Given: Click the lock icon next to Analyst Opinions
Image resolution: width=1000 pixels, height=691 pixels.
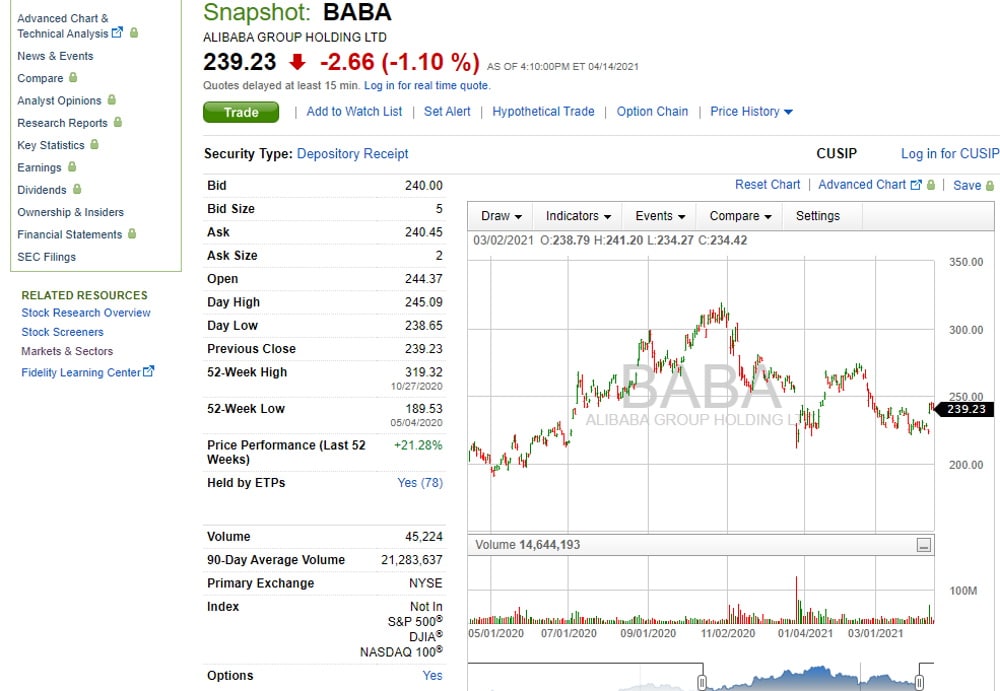Looking at the screenshot, I should pos(112,100).
